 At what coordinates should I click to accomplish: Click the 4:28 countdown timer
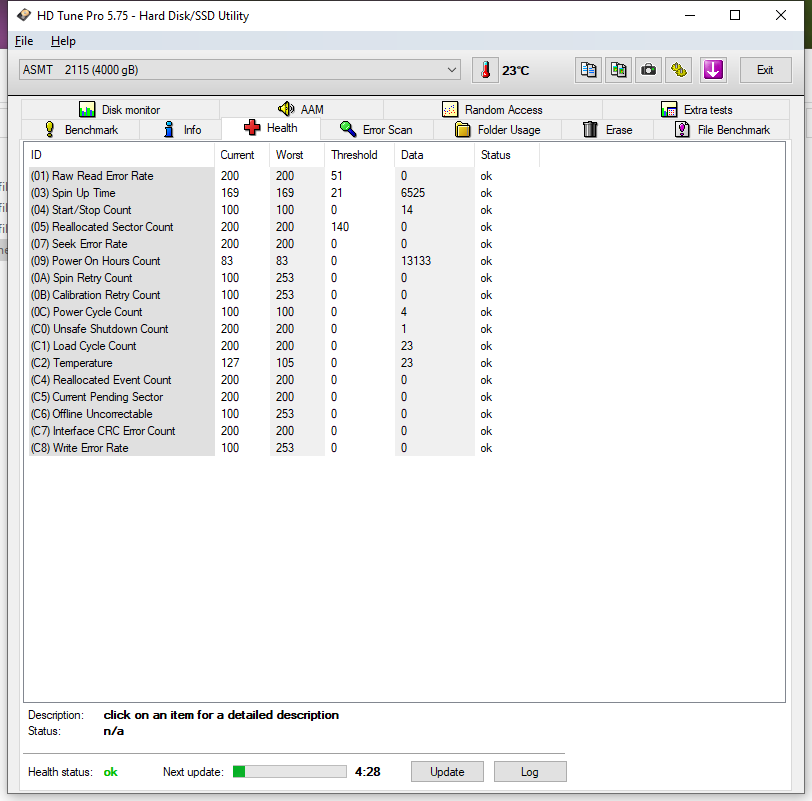point(368,771)
